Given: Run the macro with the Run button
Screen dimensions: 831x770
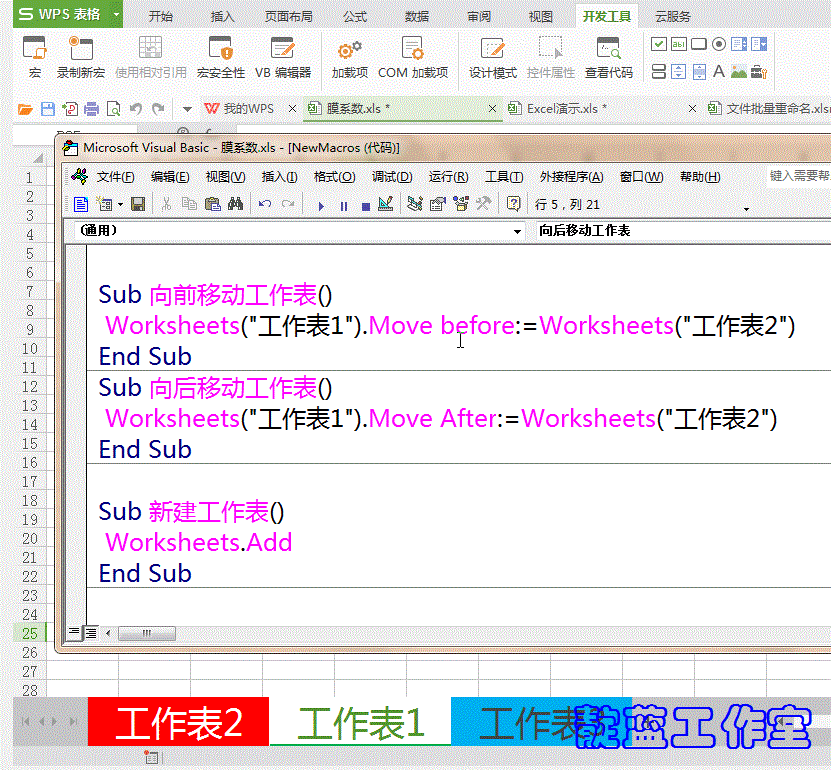Looking at the screenshot, I should 321,204.
